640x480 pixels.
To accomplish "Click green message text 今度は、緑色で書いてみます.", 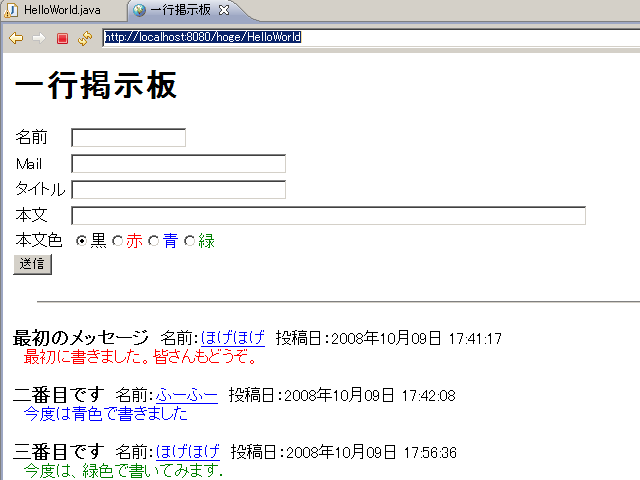I will [123, 471].
